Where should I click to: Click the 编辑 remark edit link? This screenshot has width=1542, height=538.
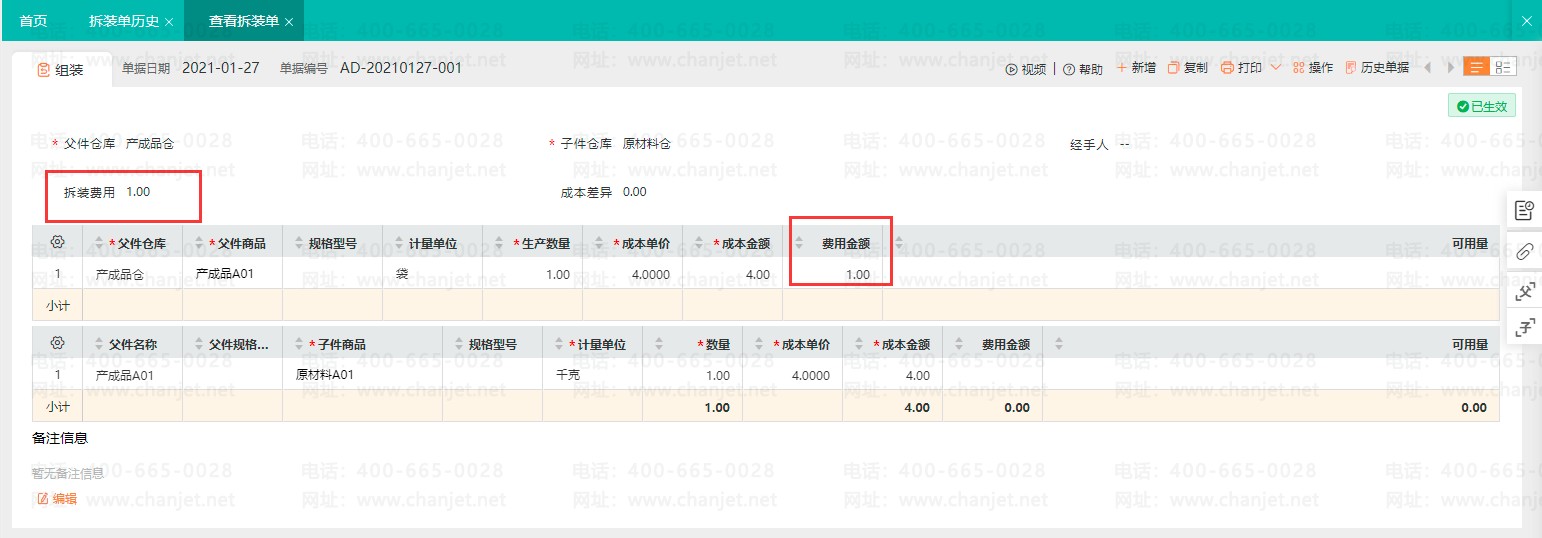click(x=57, y=498)
